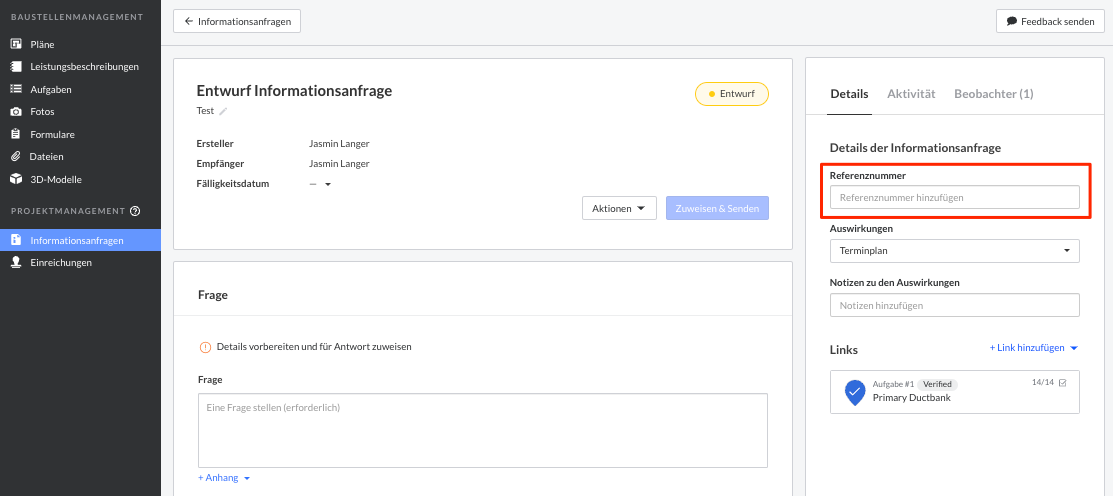
Task: Switch to the Aktivität tab
Action: [x=910, y=94]
